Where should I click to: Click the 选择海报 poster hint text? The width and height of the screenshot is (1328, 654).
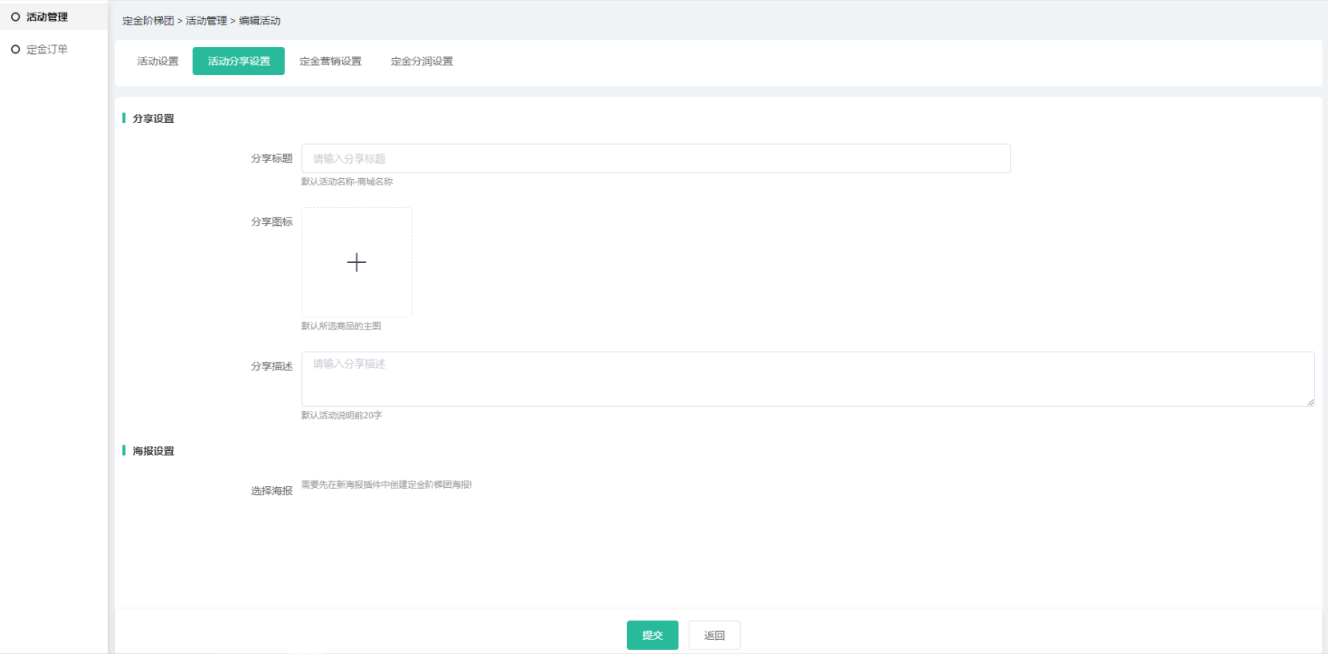click(x=386, y=485)
